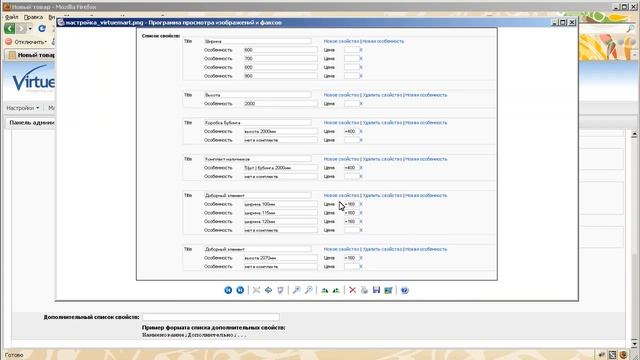Click square tray icon in status bar

tap(612, 355)
